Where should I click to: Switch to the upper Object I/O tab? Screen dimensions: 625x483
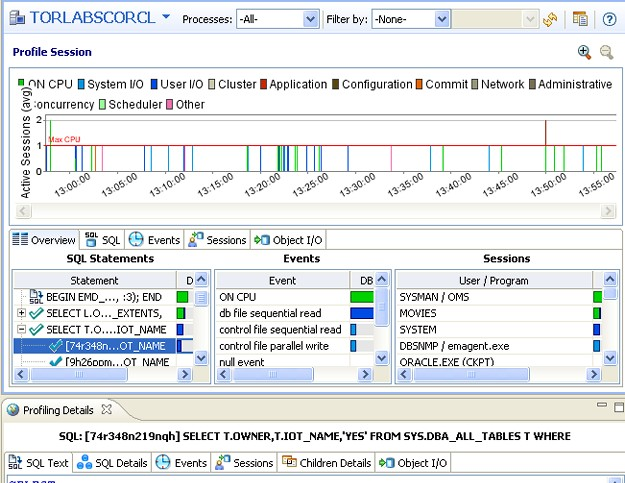coord(288,240)
